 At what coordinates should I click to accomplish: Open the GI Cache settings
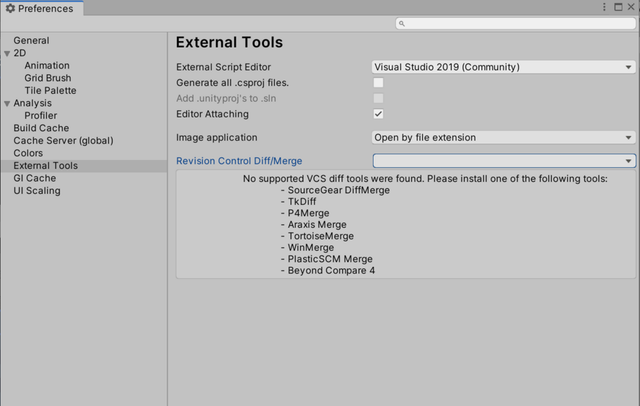click(35, 178)
